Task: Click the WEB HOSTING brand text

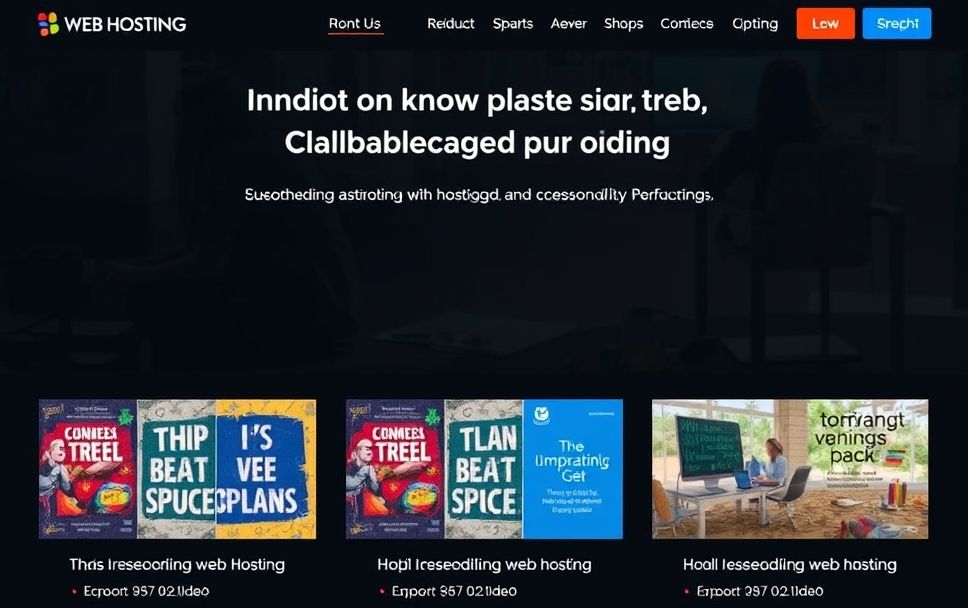Action: point(125,25)
